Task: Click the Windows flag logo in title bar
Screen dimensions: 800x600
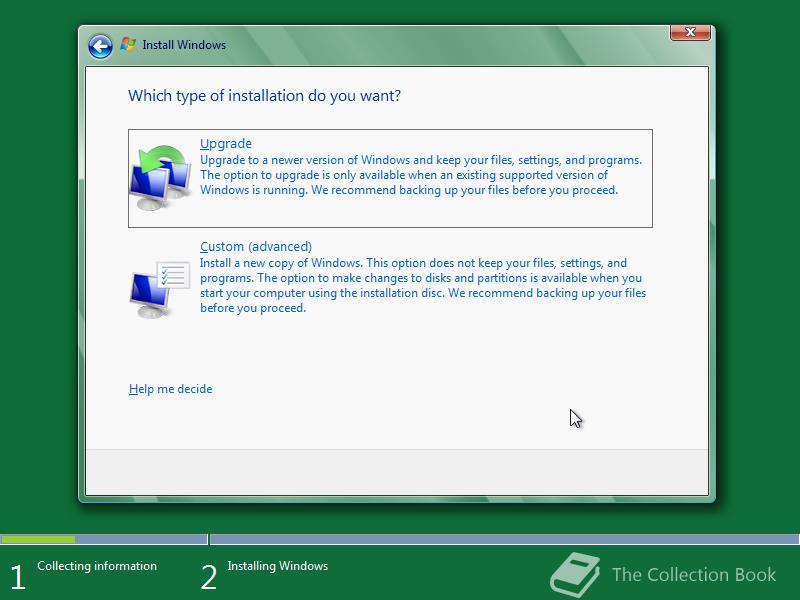Action: pos(128,44)
